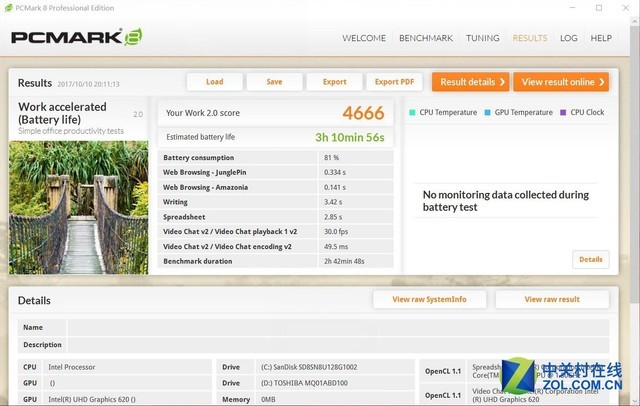Open the WELCOME tab
640x406 pixels.
[x=364, y=38]
